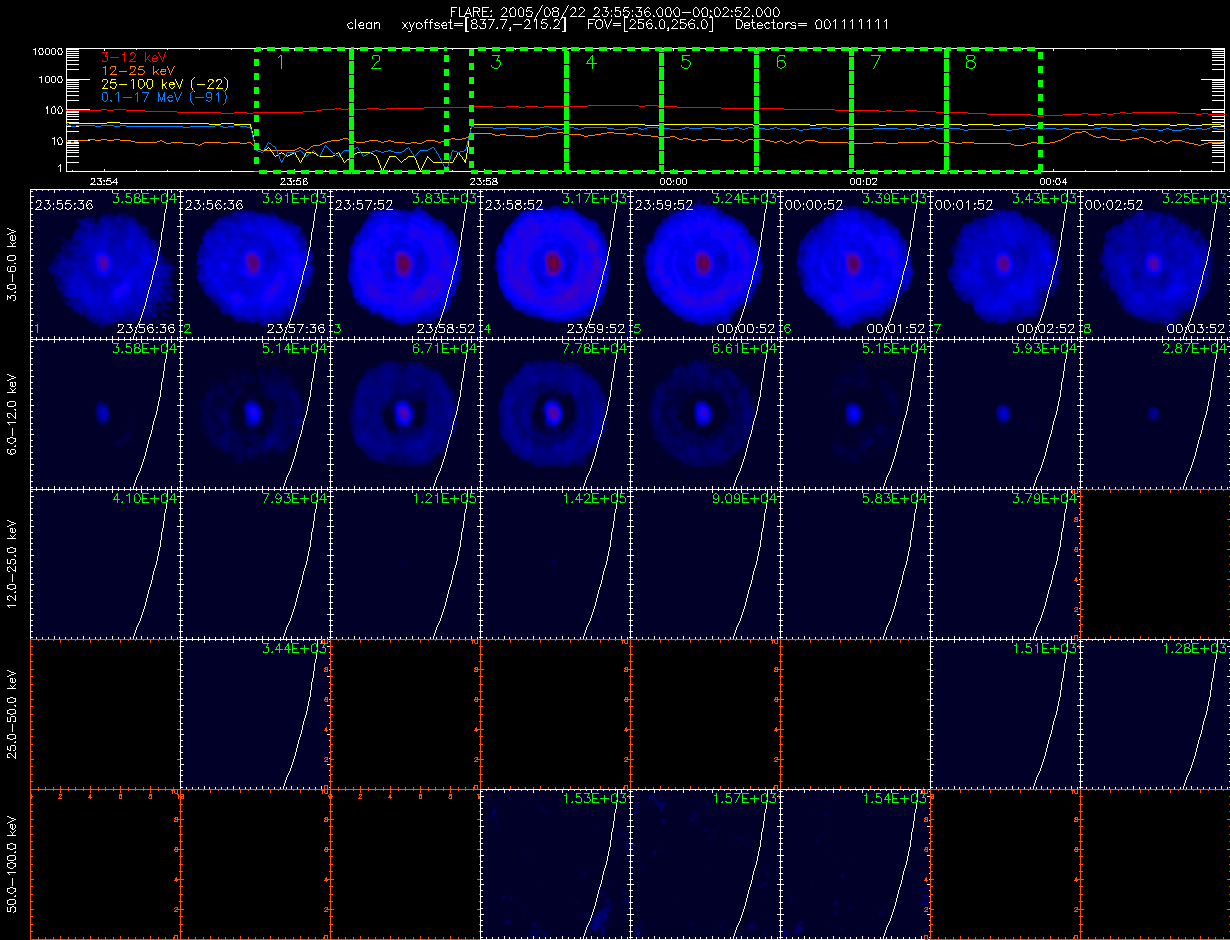Click the 25.0-50.0 keV row label

coord(13,713)
